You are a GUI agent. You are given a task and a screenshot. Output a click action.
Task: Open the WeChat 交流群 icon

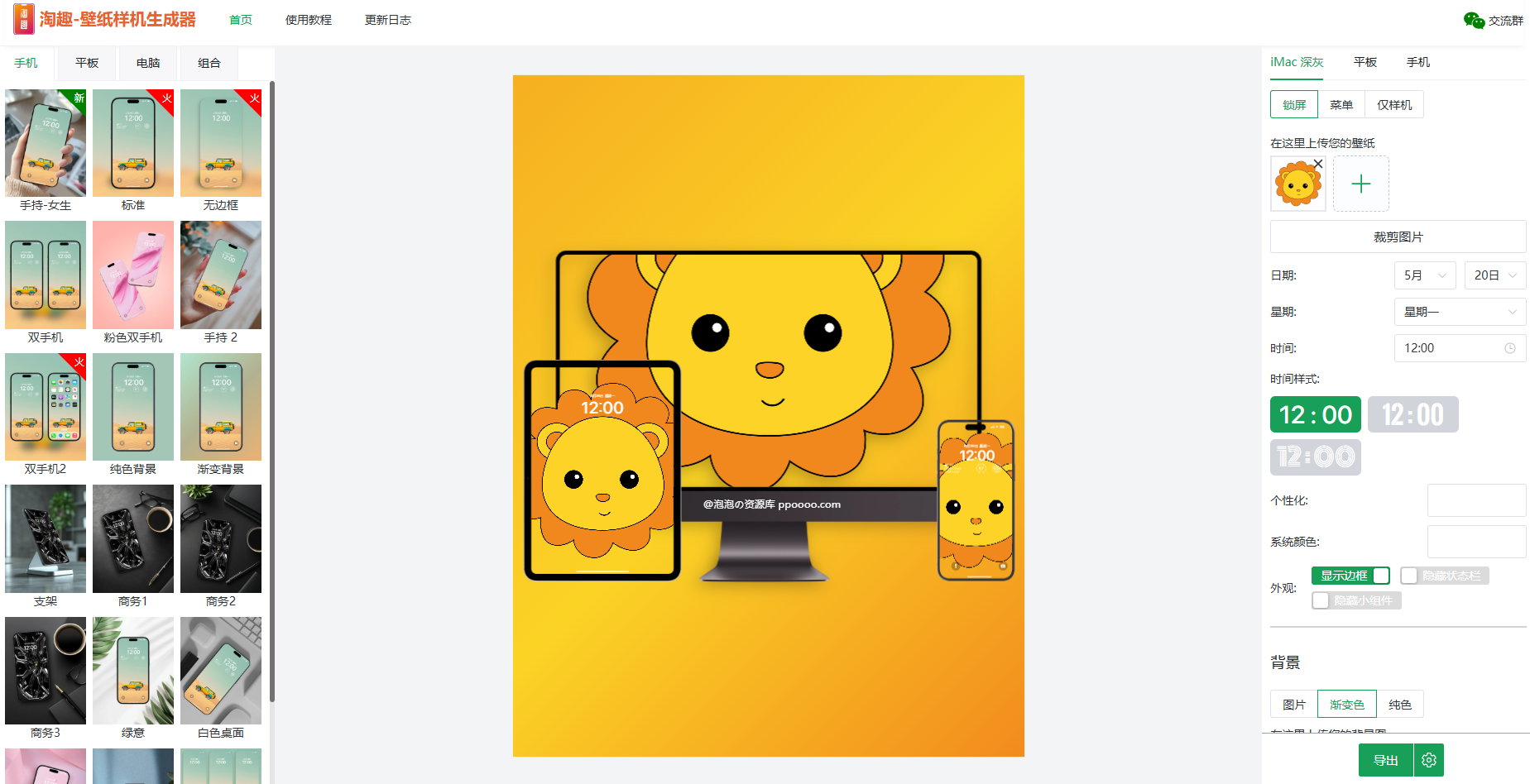(x=1474, y=21)
